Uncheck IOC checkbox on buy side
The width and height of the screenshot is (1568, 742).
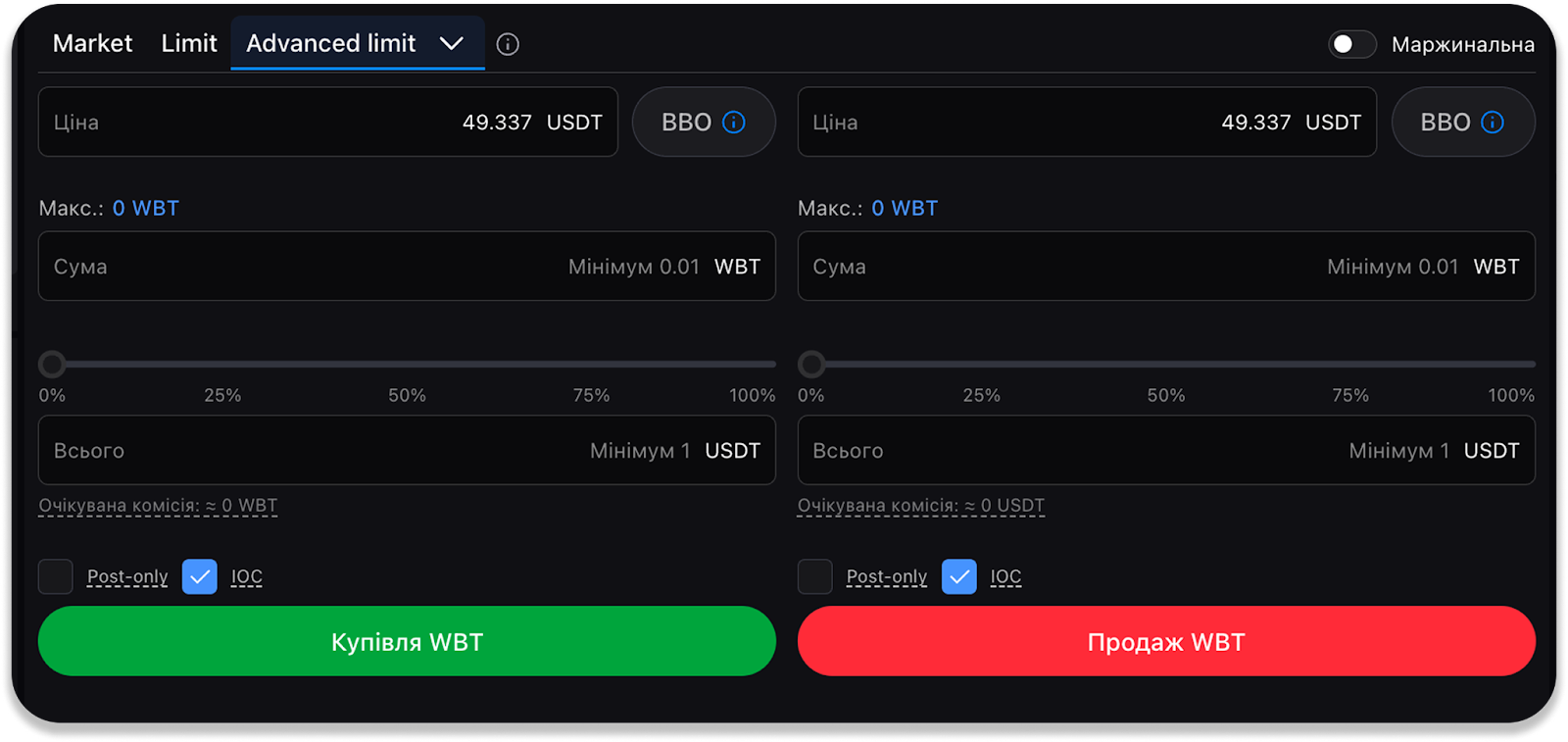tap(200, 576)
